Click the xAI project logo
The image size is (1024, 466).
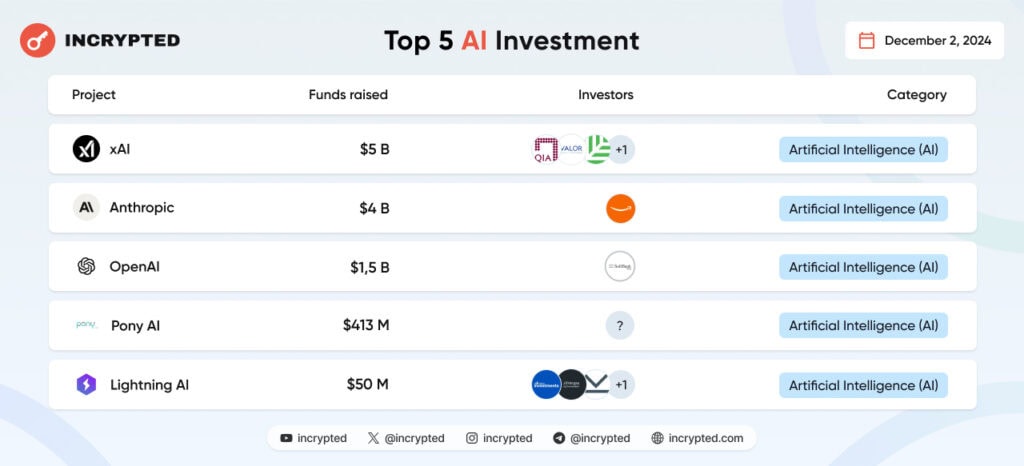[x=86, y=149]
